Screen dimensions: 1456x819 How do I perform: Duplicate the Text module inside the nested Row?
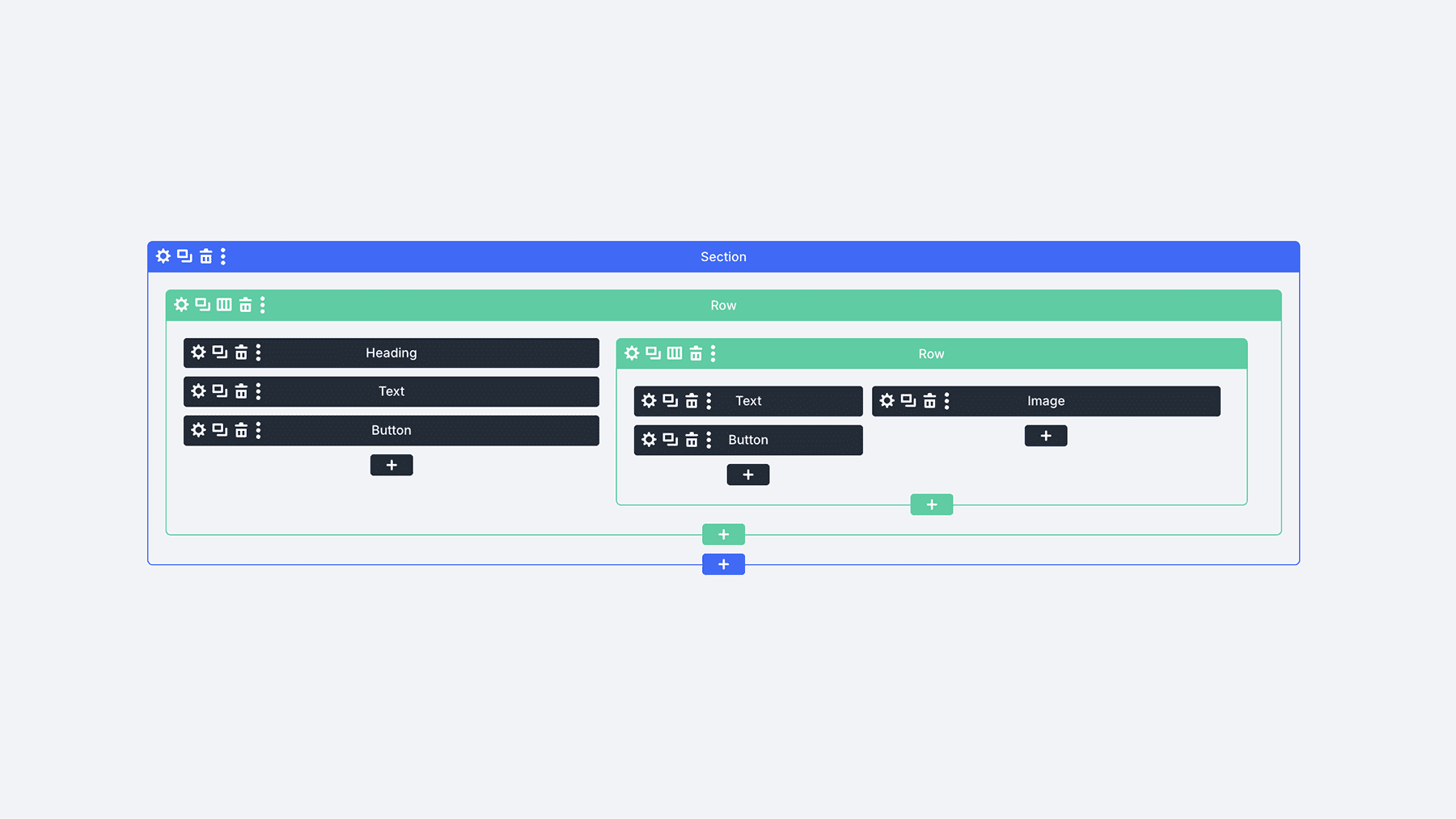point(670,401)
